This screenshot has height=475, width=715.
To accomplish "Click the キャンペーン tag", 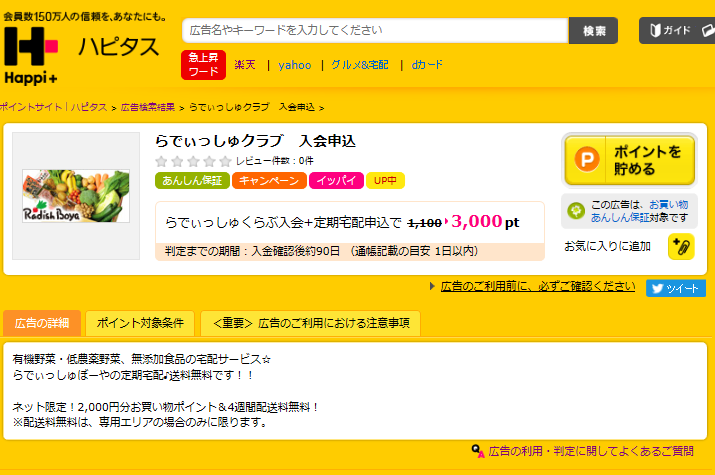I will (269, 181).
